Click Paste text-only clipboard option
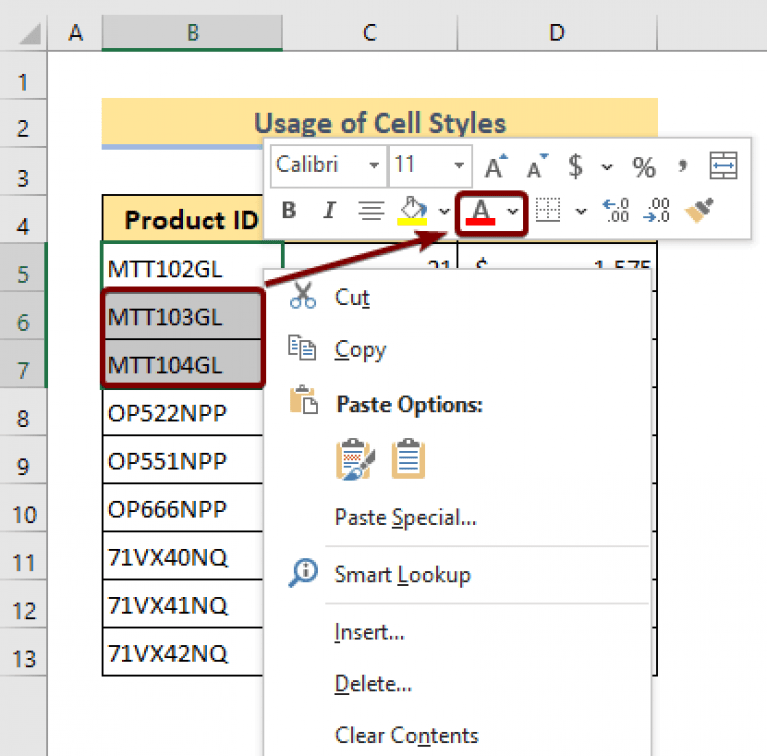 [408, 459]
